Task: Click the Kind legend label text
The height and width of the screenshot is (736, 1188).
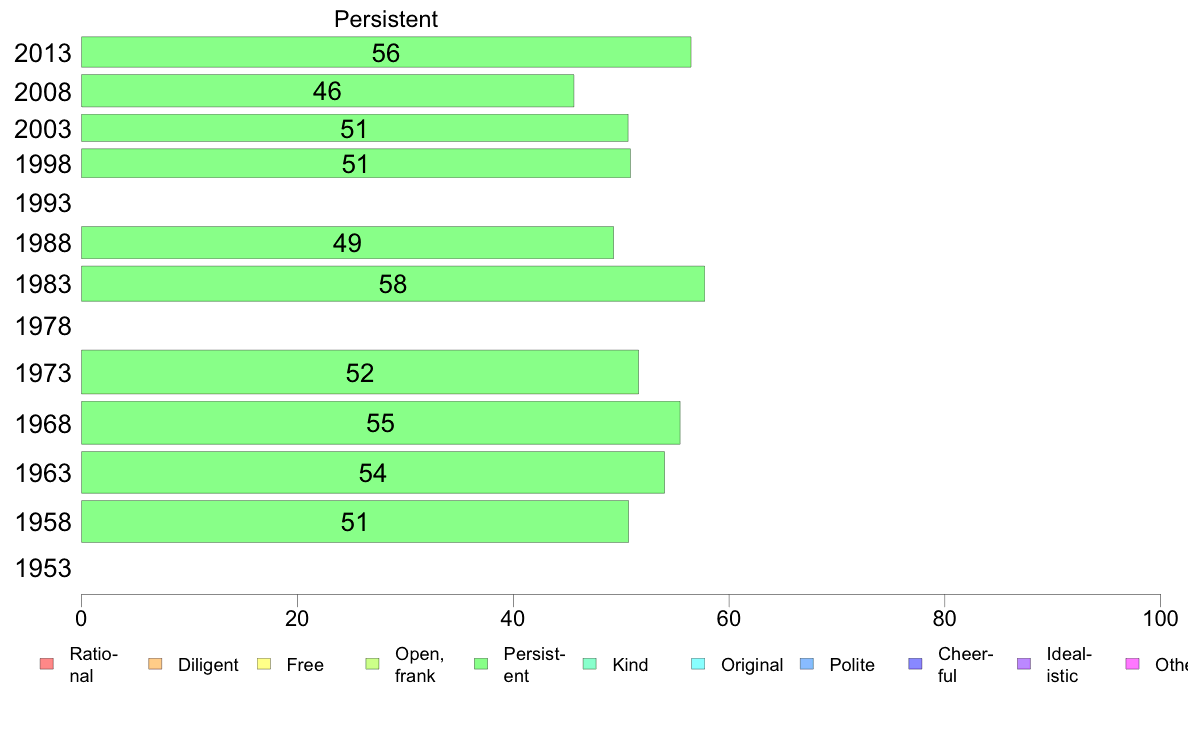Action: click(630, 665)
